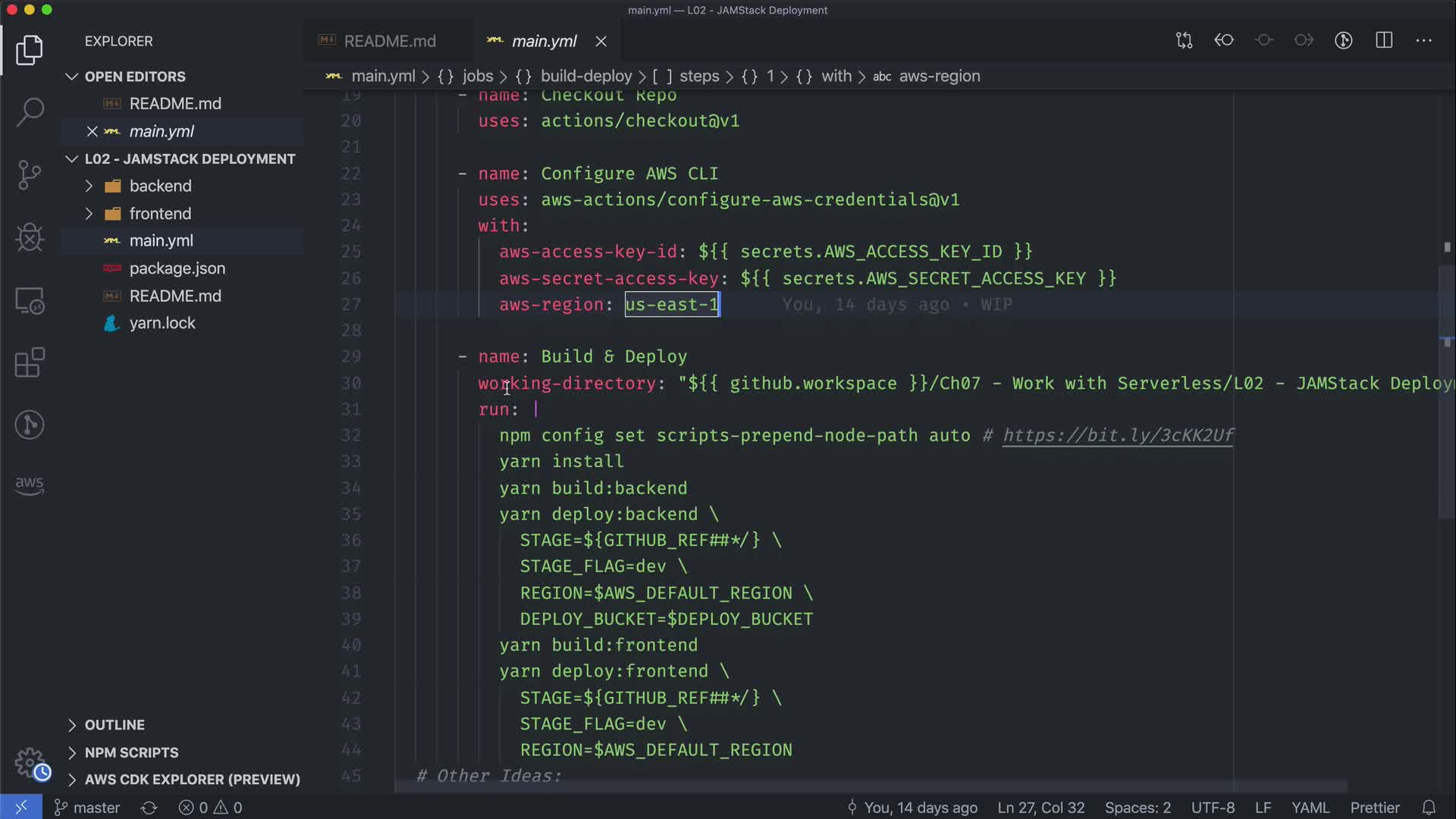Open the Search view in activity bar
The width and height of the screenshot is (1456, 819).
tap(30, 112)
